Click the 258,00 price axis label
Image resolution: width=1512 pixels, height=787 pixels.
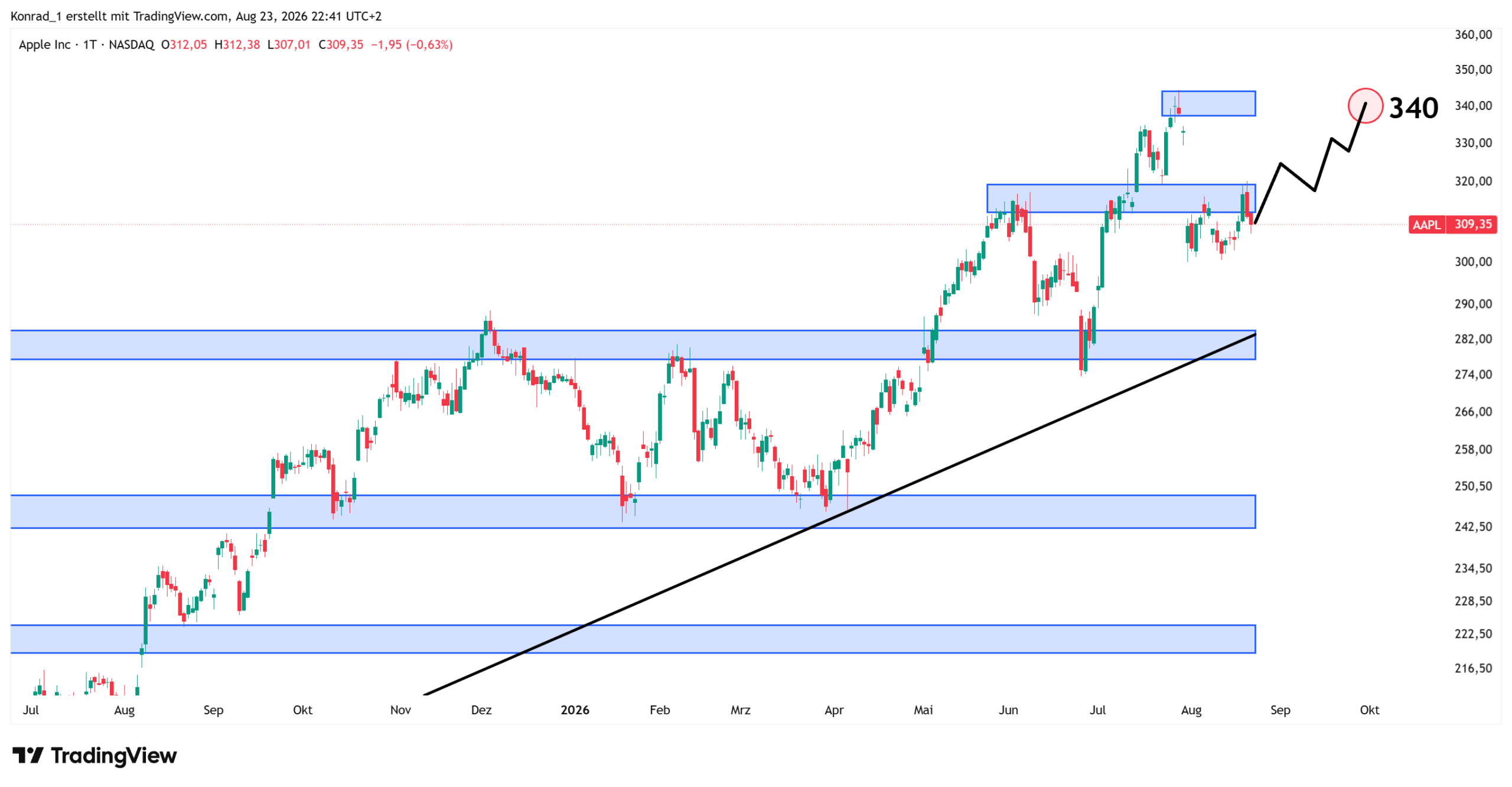[x=1473, y=450]
